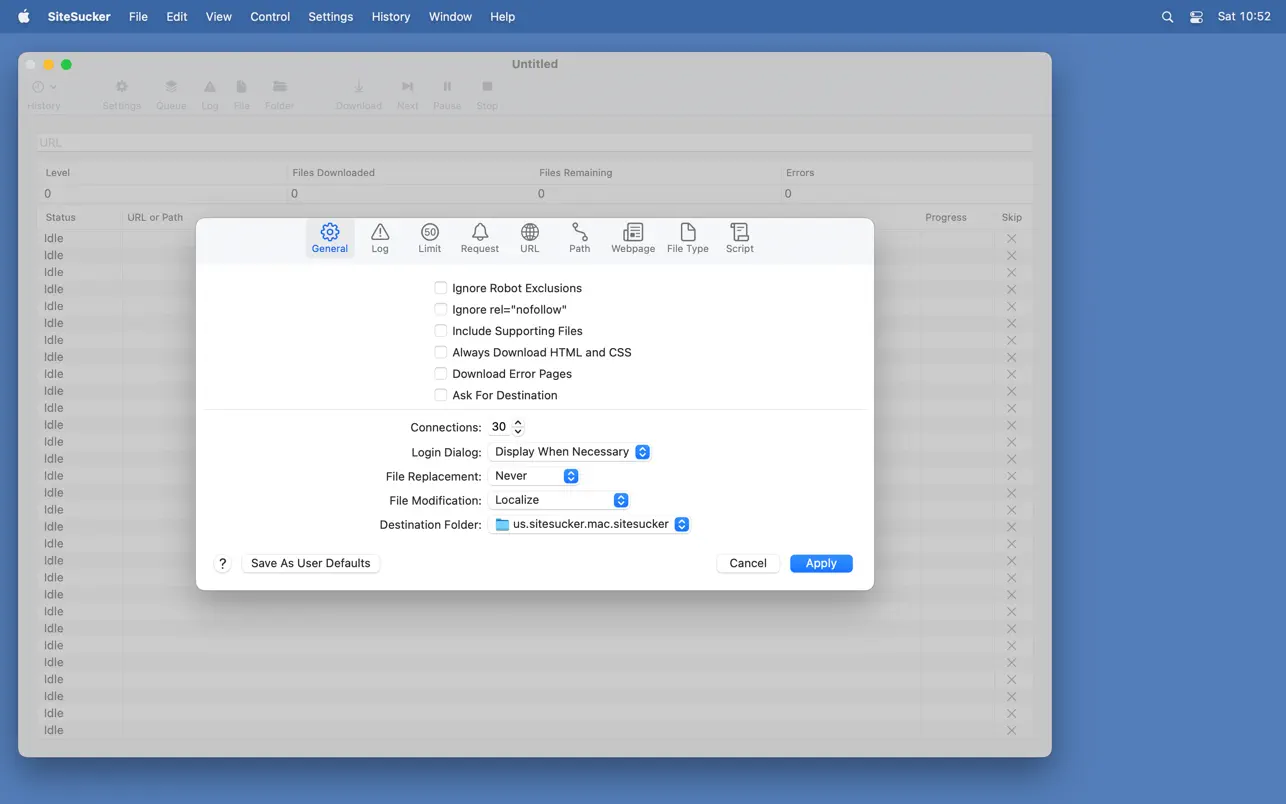
Task: Select the URL globe icon tab
Action: [x=530, y=238]
